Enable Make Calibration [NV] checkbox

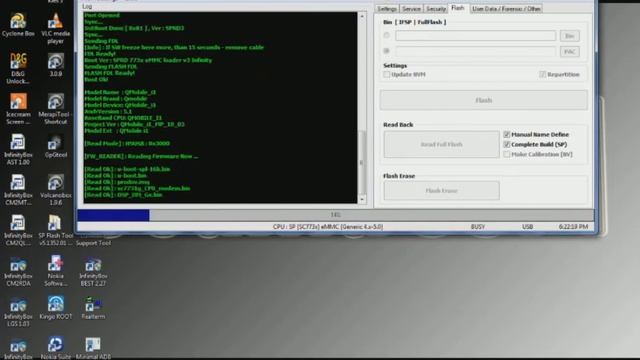(x=507, y=154)
